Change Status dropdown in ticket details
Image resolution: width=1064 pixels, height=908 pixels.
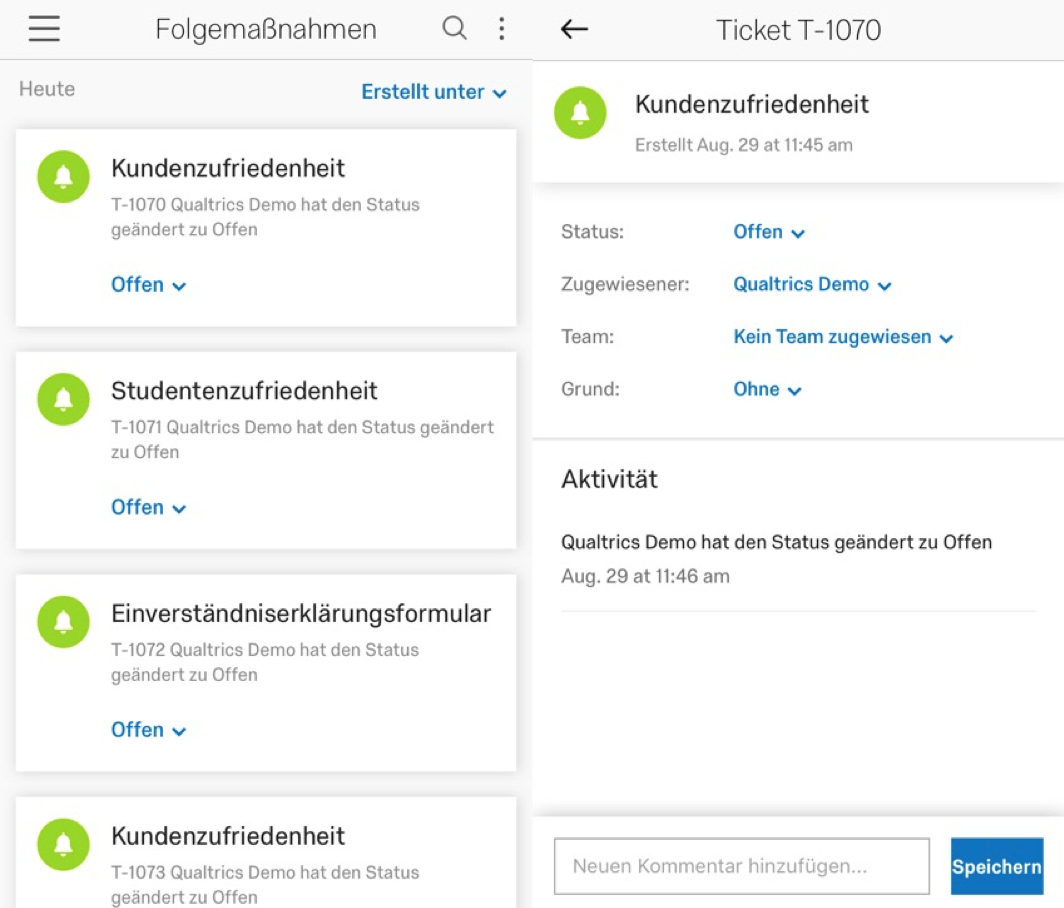(x=769, y=232)
